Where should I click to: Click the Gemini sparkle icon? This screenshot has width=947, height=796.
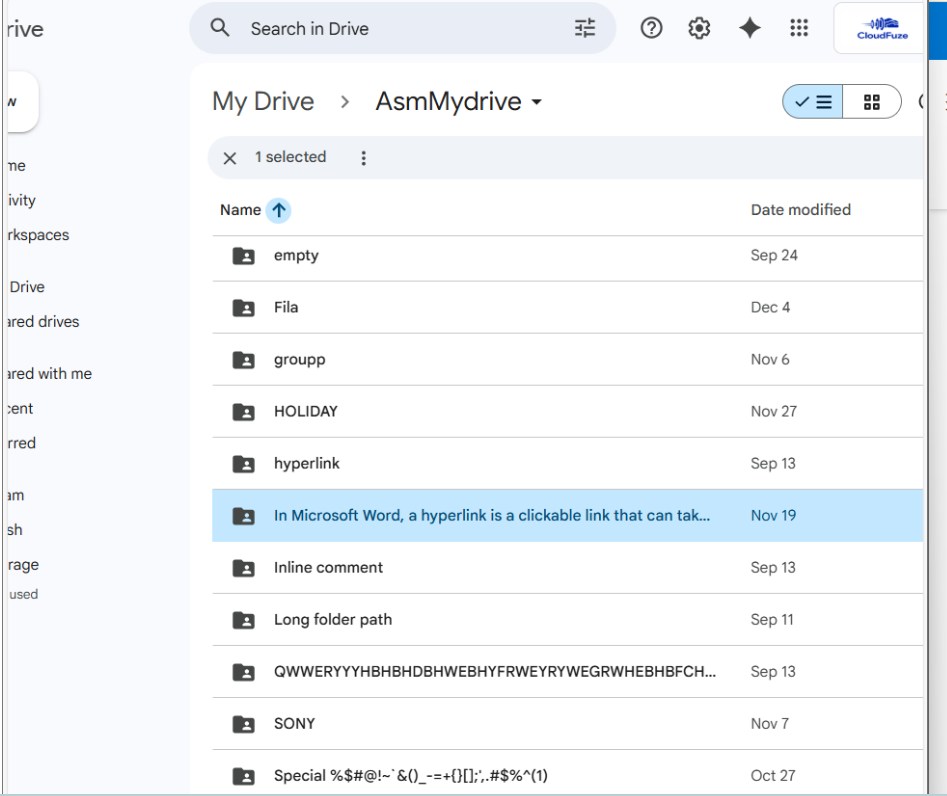(x=749, y=28)
